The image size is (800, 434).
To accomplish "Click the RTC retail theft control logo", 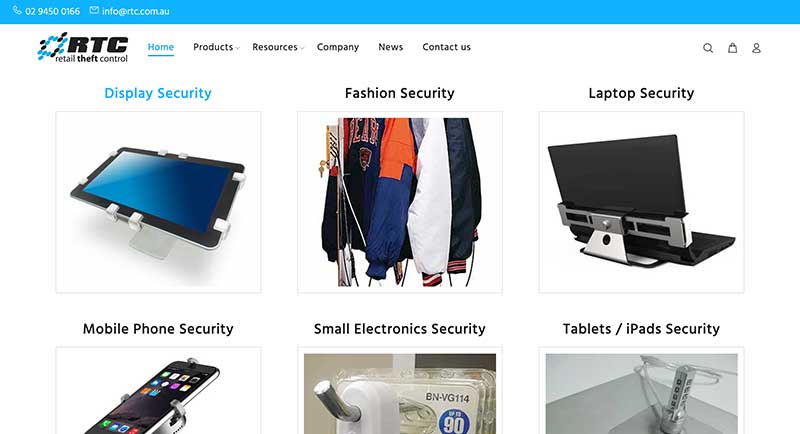I will (x=83, y=47).
